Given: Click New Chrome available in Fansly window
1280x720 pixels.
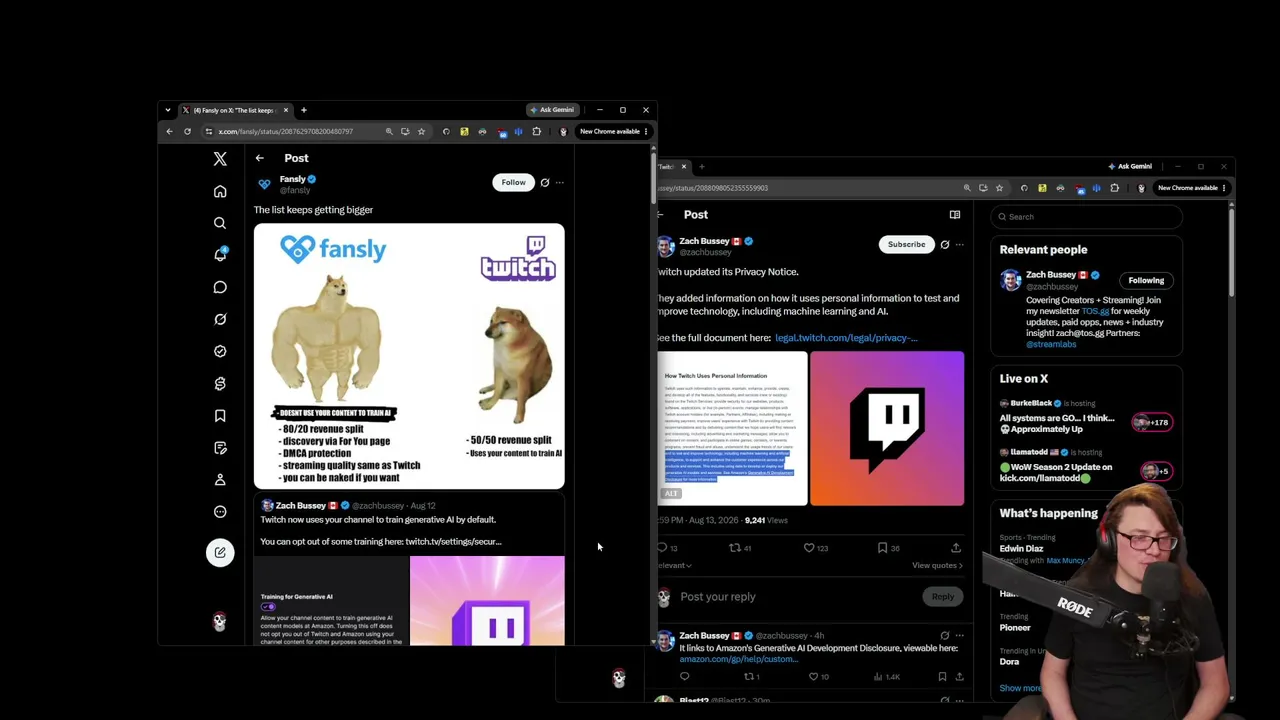Looking at the screenshot, I should click(x=613, y=131).
